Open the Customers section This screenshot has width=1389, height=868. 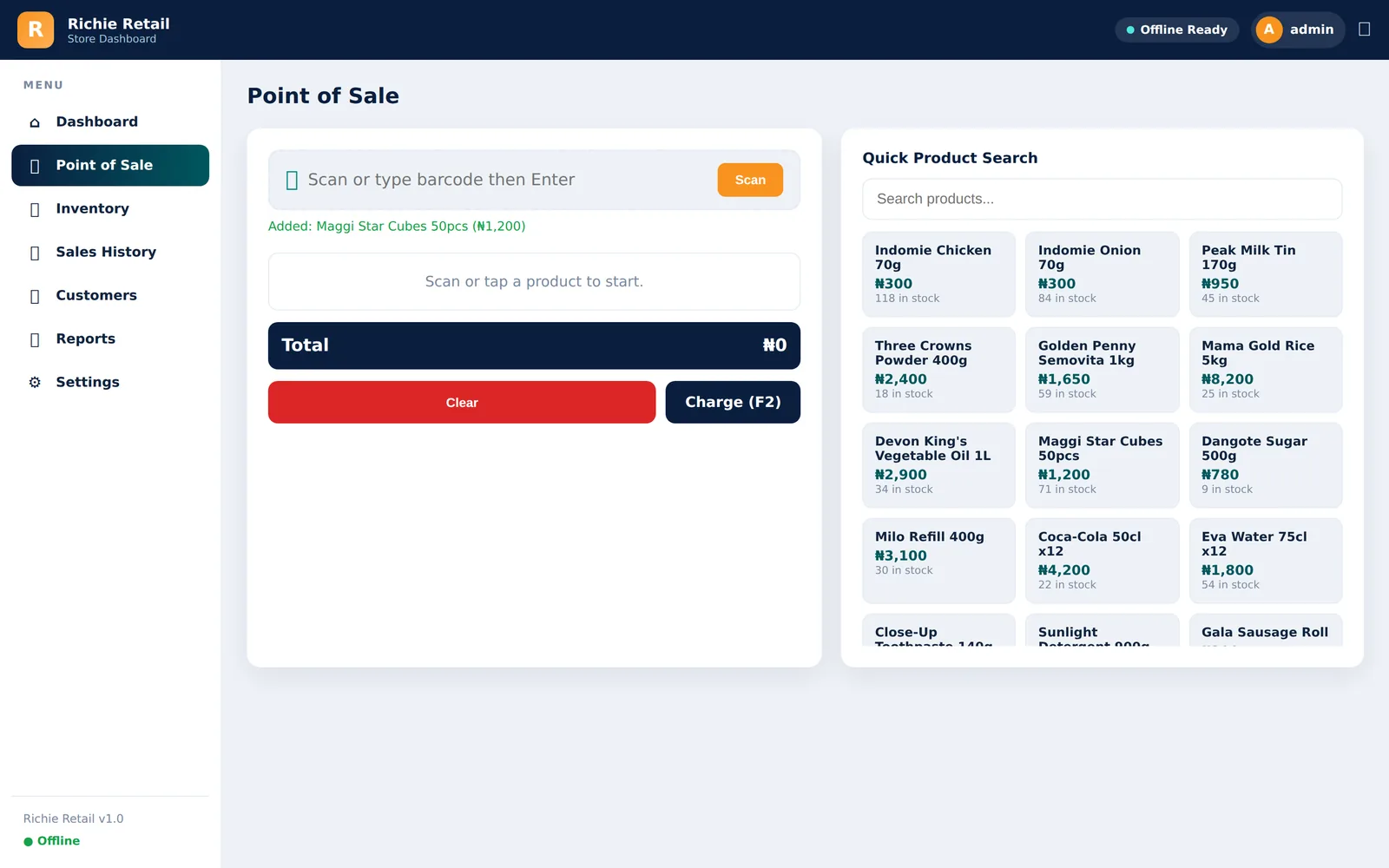coord(110,296)
